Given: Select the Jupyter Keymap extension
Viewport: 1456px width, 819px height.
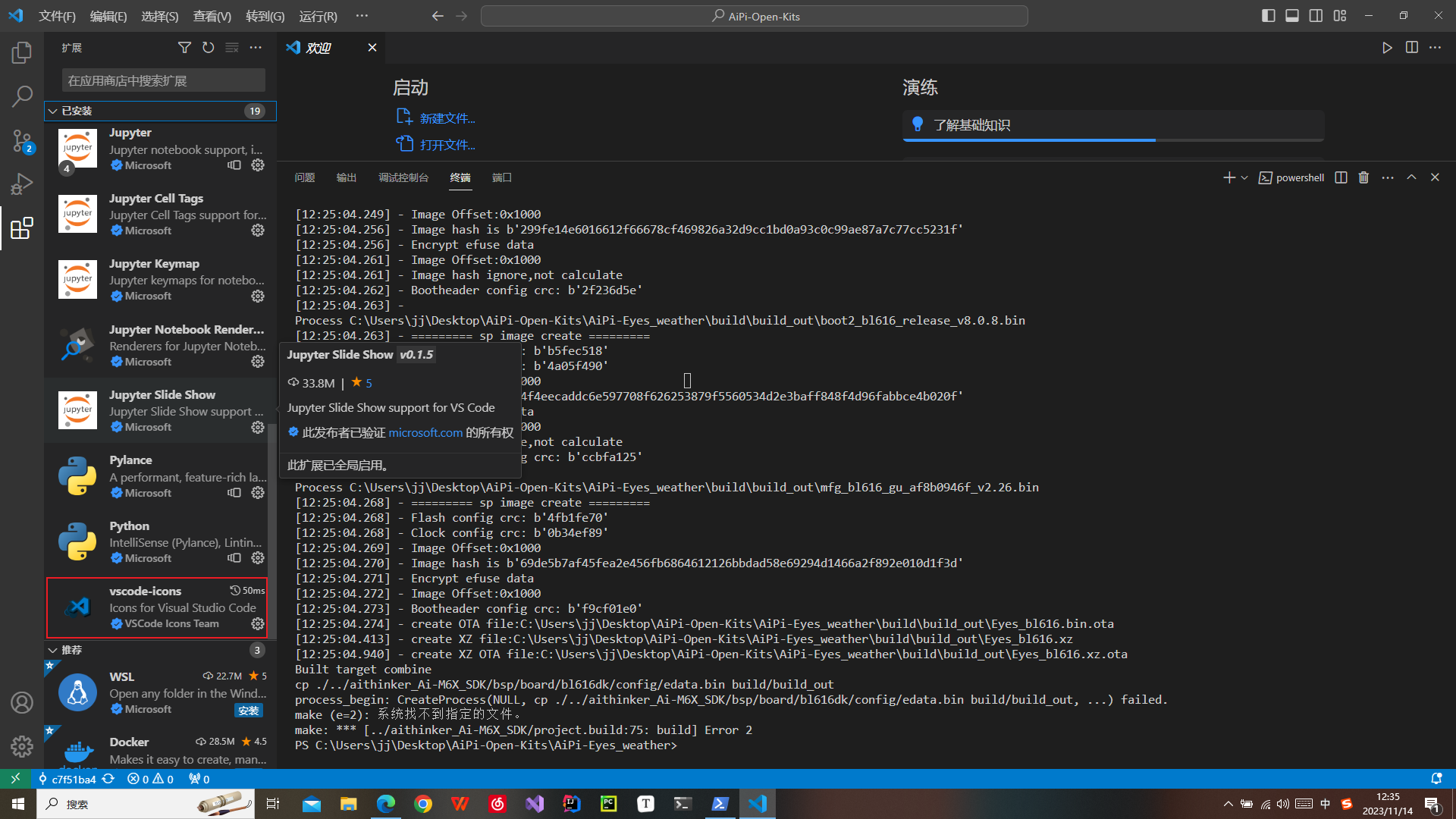Looking at the screenshot, I should [160, 279].
